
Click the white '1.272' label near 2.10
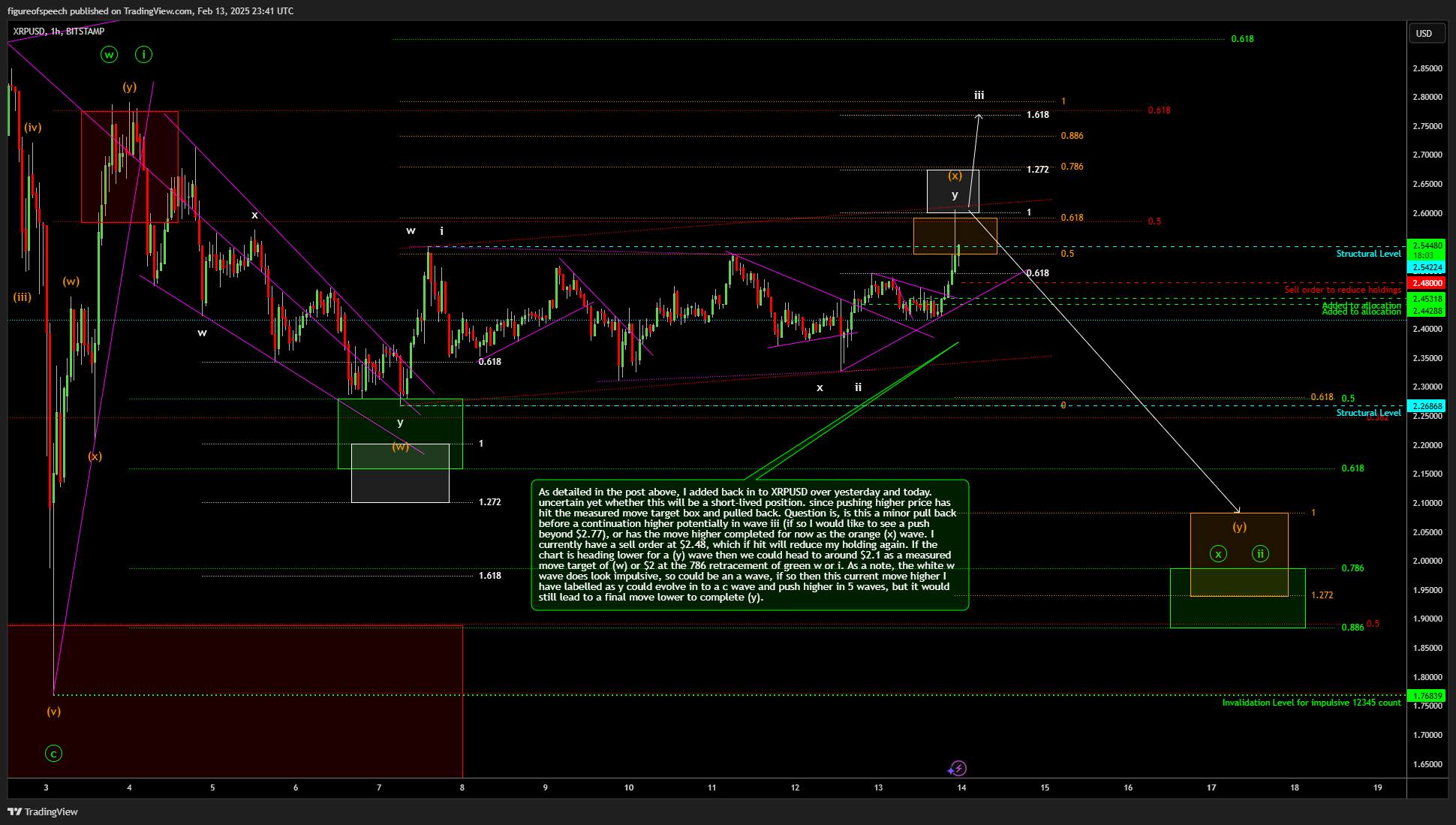point(490,502)
